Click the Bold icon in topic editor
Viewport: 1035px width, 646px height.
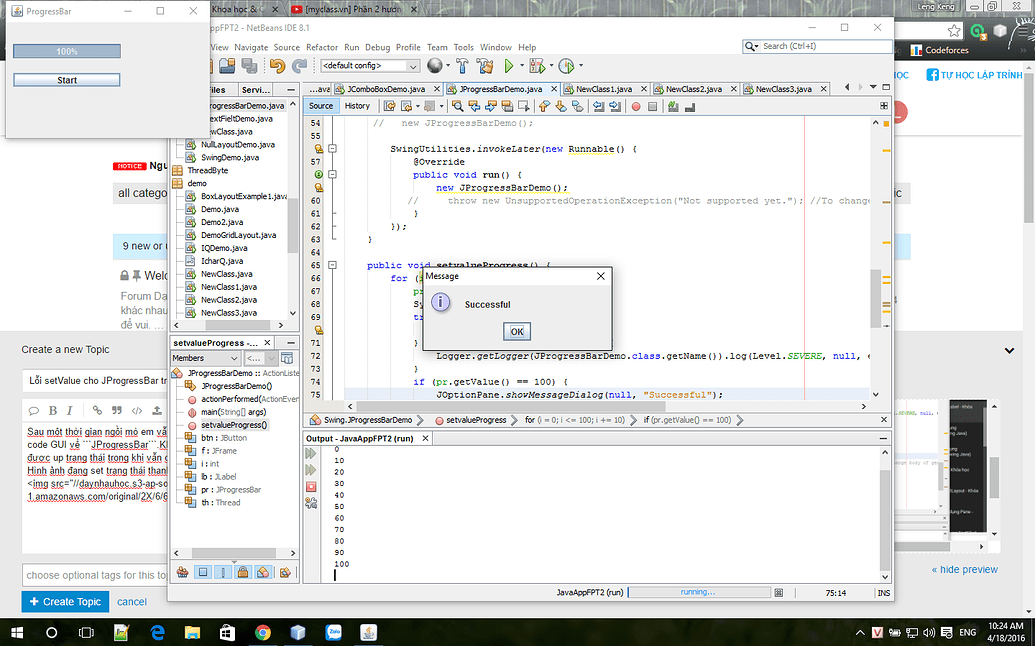pos(53,410)
